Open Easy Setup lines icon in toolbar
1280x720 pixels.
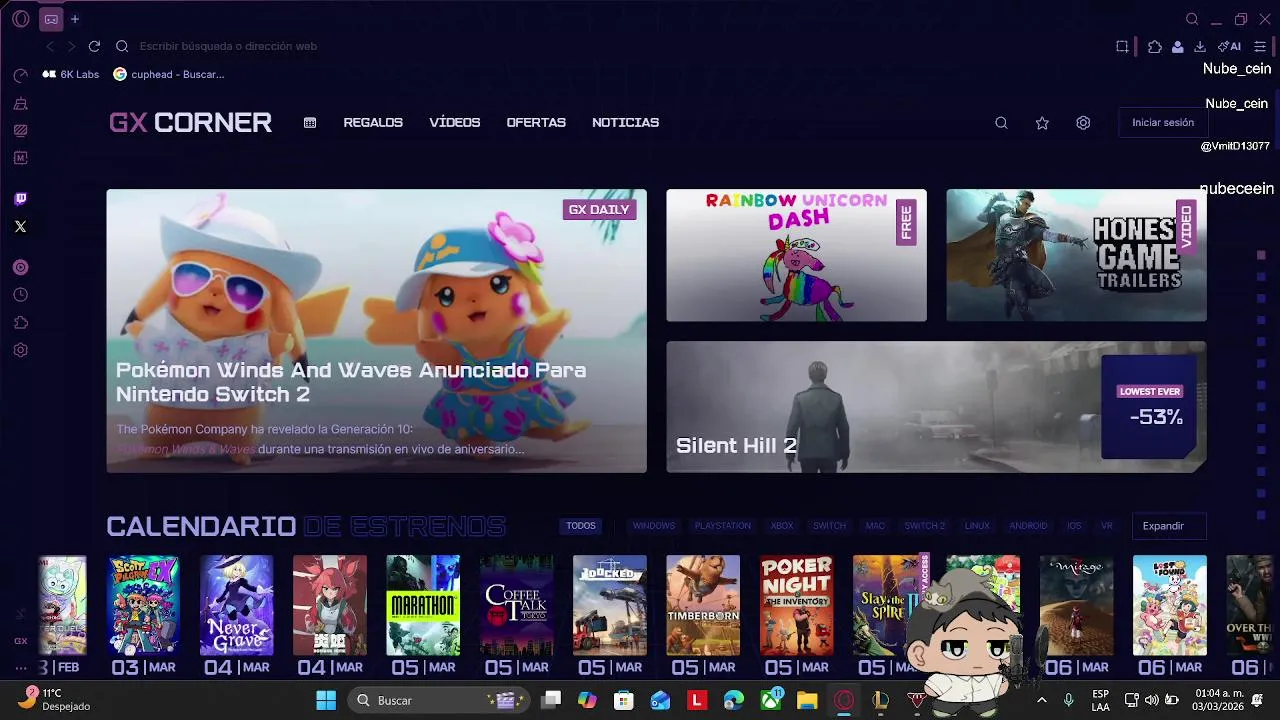tap(1260, 46)
